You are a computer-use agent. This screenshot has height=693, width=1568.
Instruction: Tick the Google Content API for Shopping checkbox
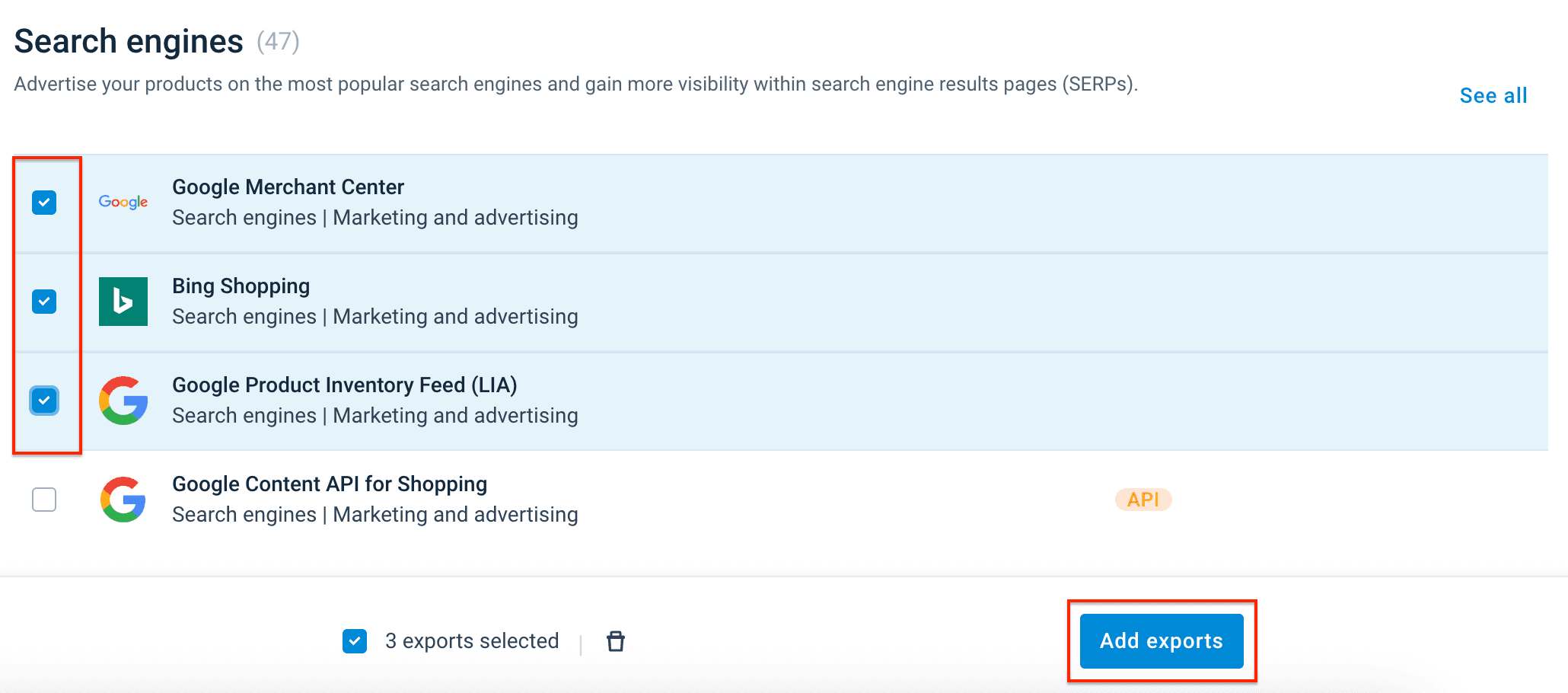44,500
